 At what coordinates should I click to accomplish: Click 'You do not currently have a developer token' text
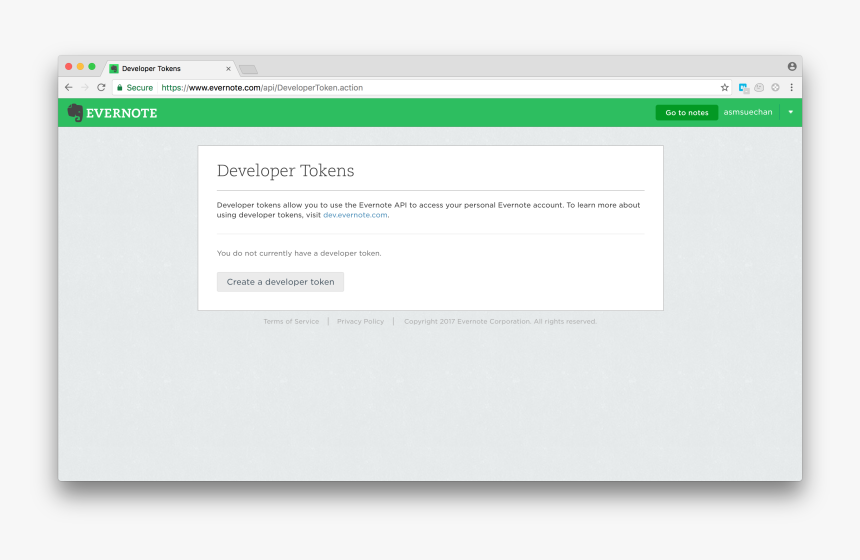tap(299, 253)
